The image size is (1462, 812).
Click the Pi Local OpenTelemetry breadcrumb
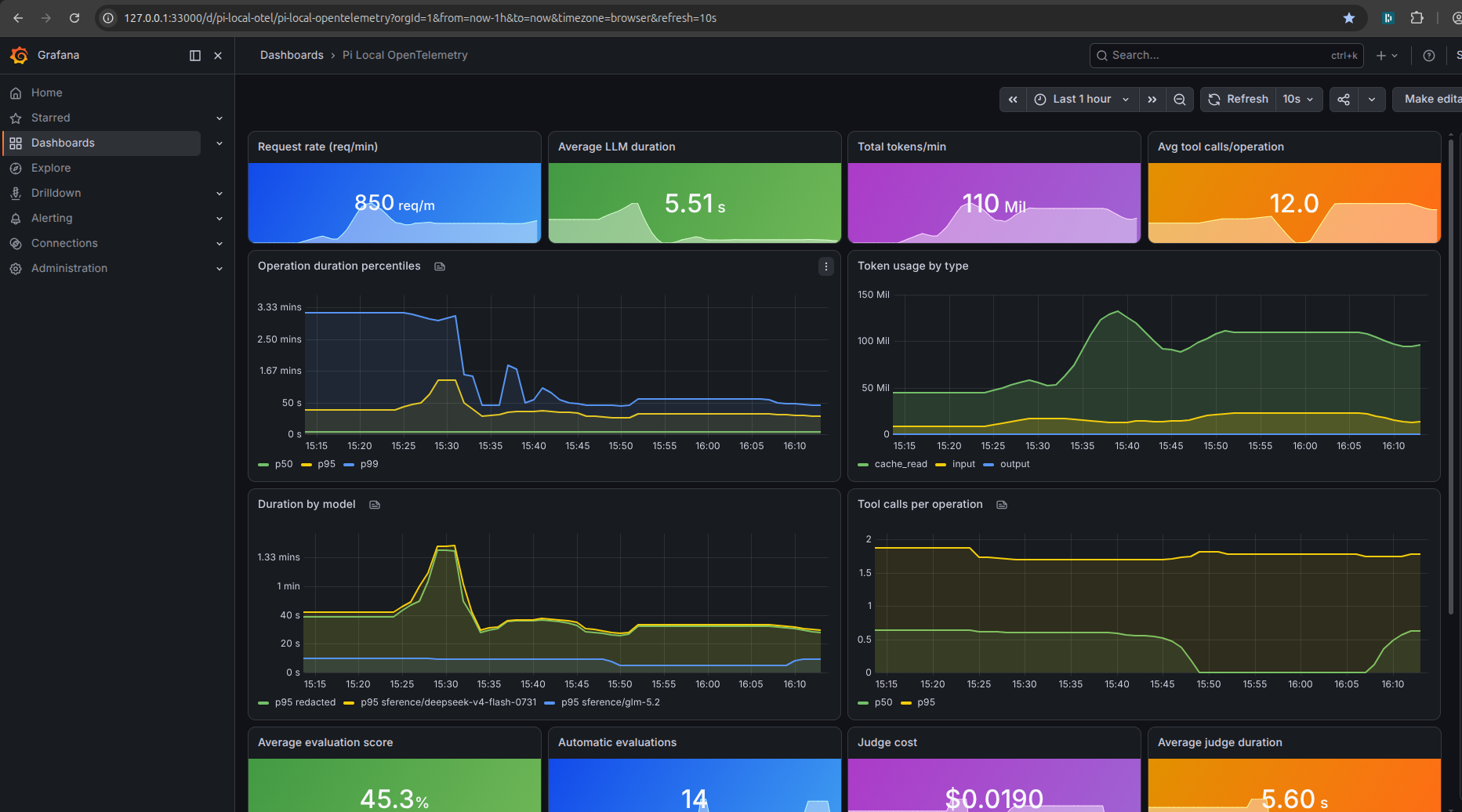click(404, 55)
